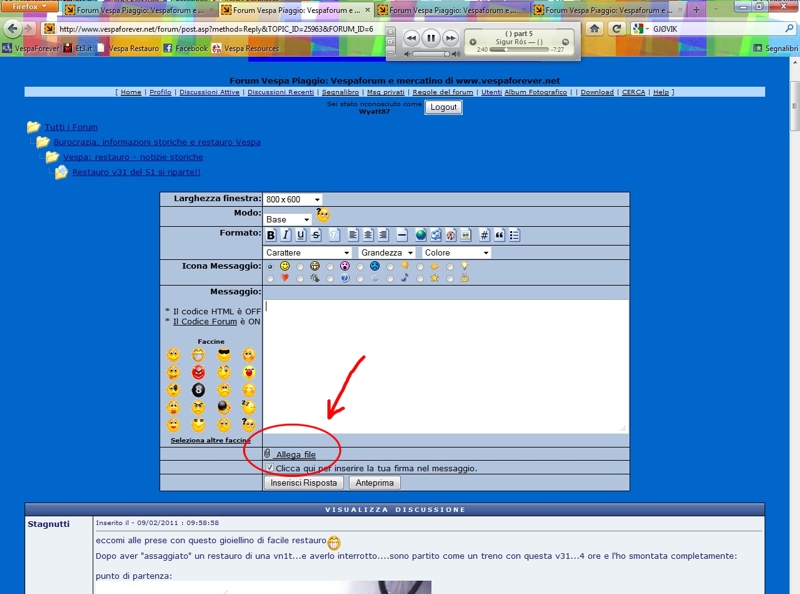
Task: Uncheck the insert signature checkbox
Action: (270, 467)
